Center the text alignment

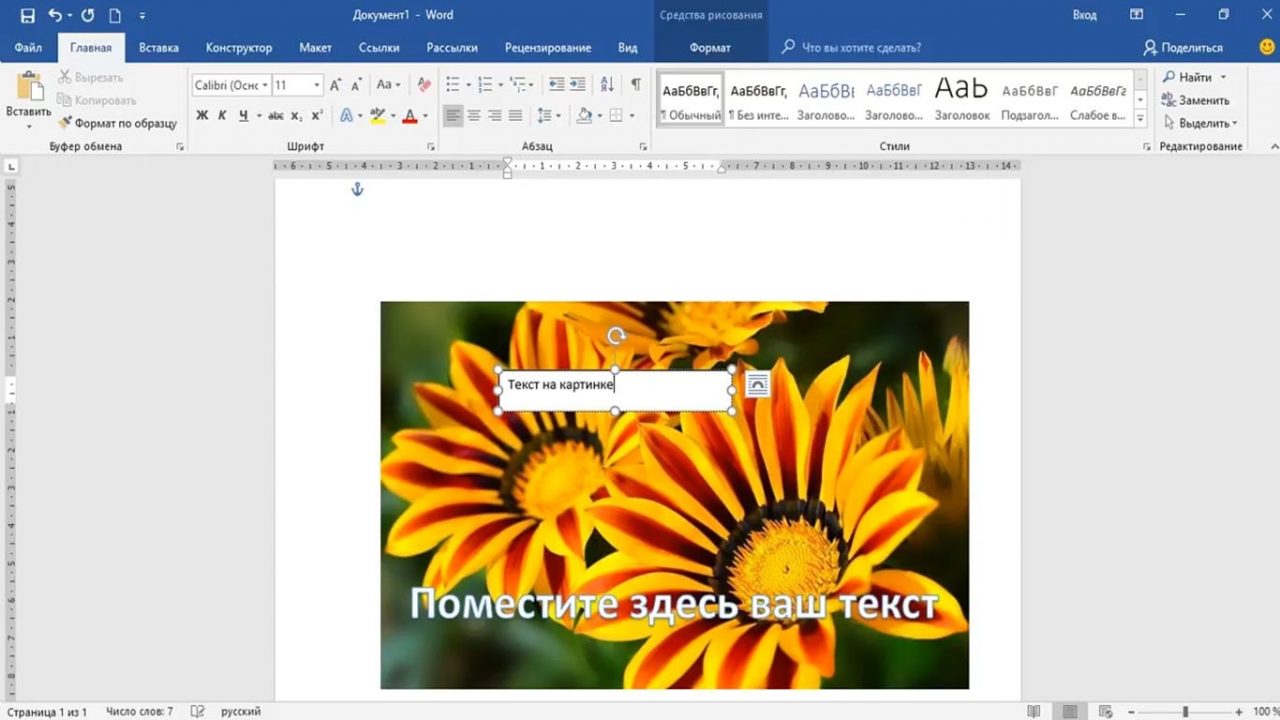click(474, 116)
